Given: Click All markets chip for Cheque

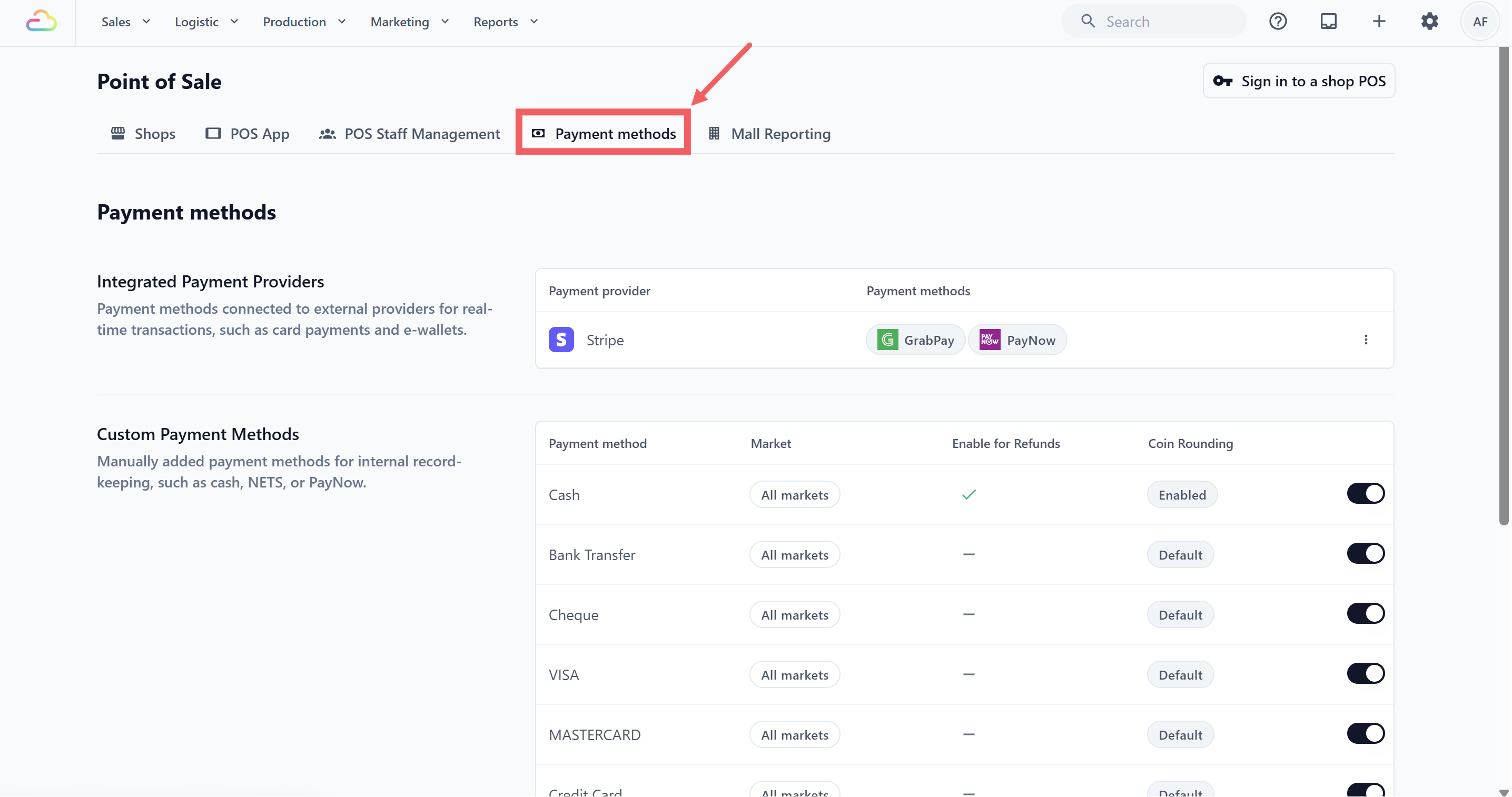Looking at the screenshot, I should [794, 614].
